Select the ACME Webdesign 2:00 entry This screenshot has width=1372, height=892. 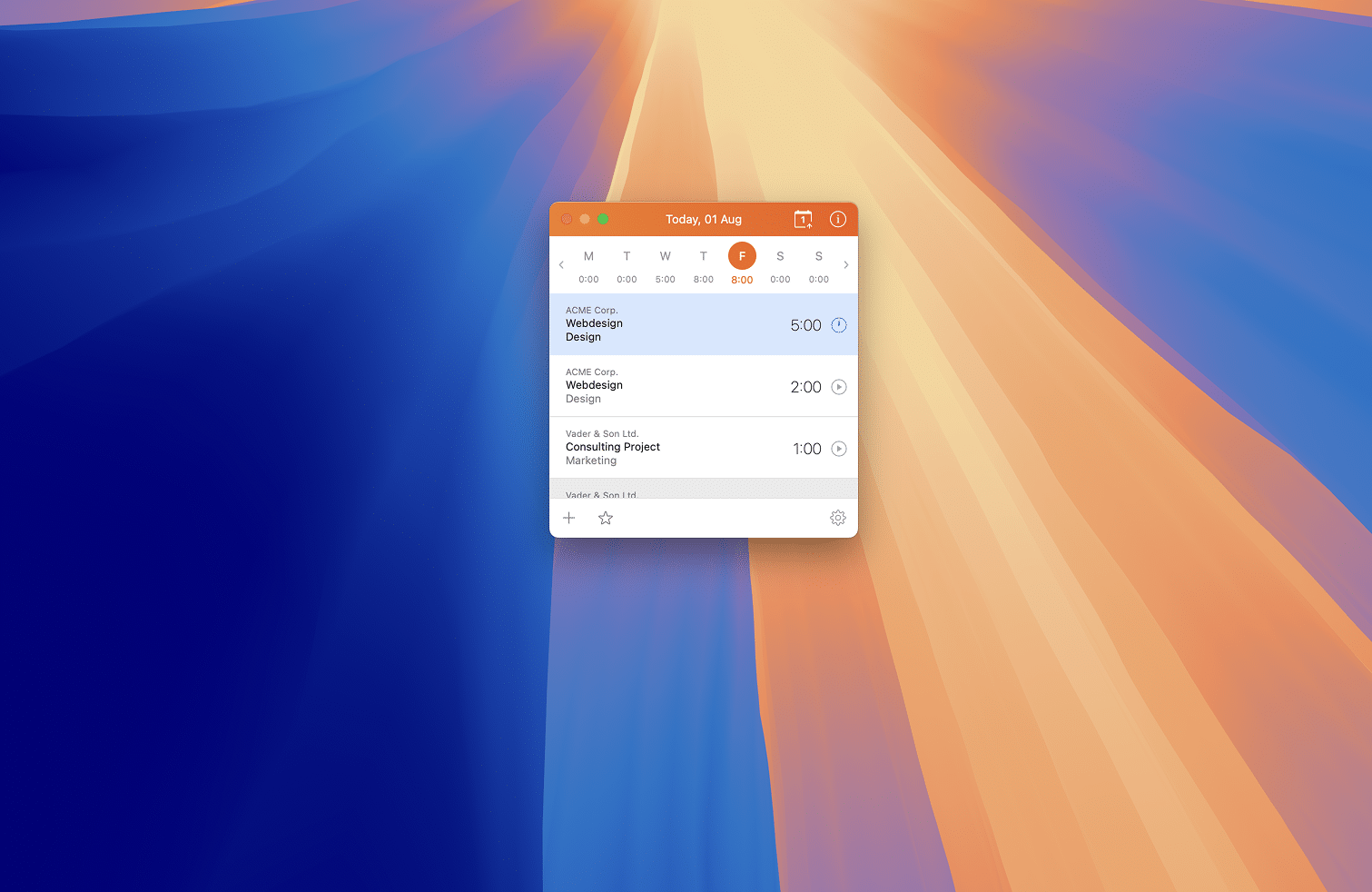(704, 386)
